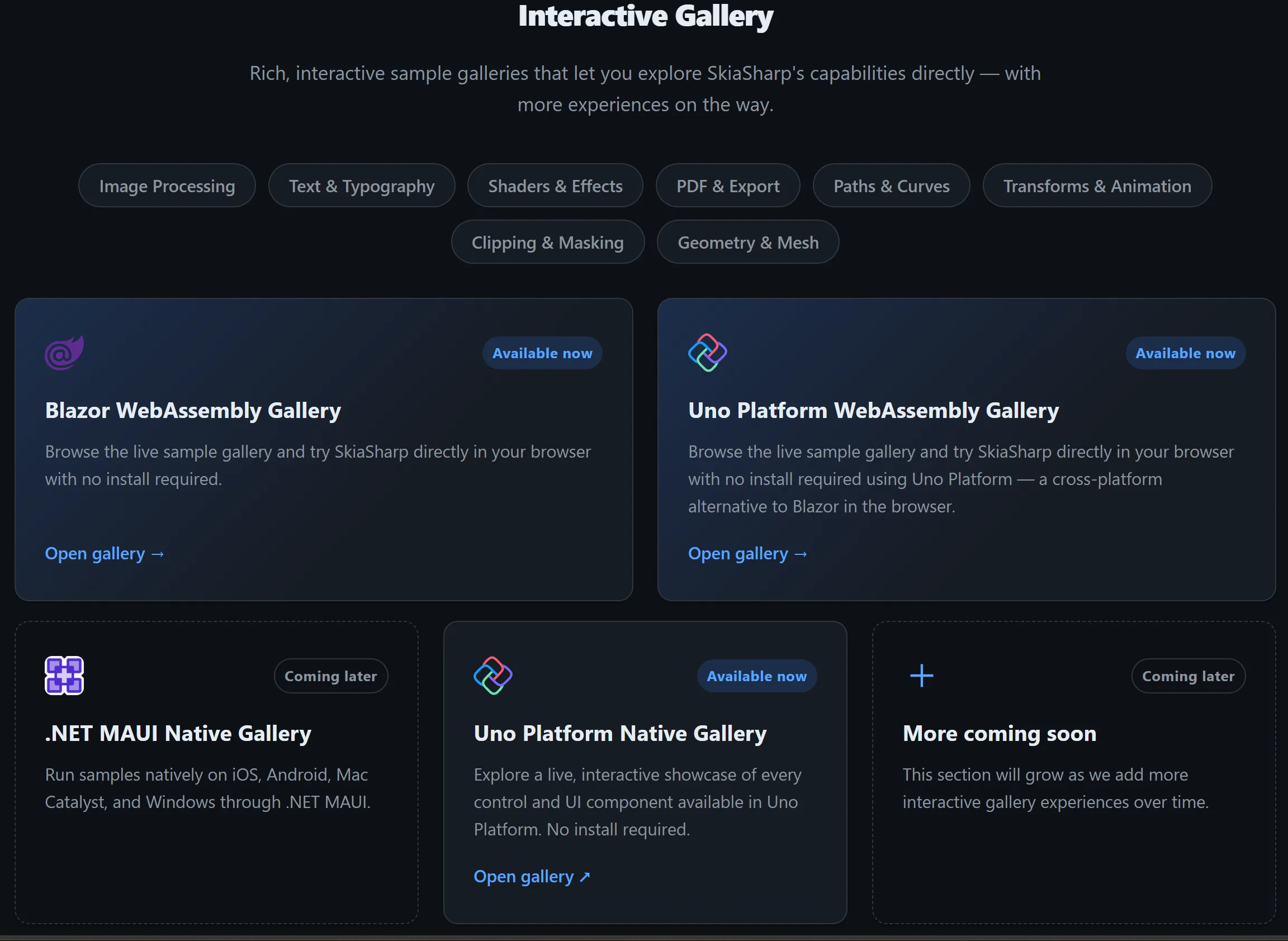
Task: Select the Text & Typography chip
Action: (x=361, y=186)
